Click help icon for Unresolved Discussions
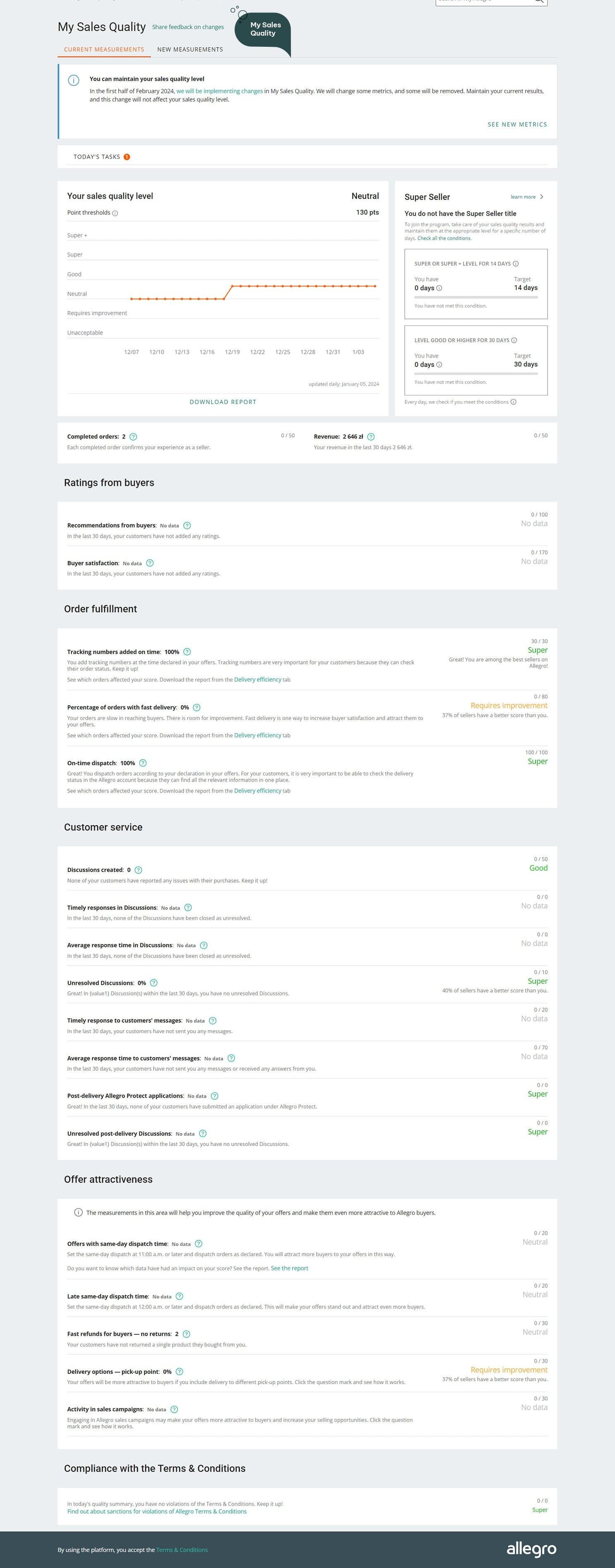The width and height of the screenshot is (615, 1568). [x=154, y=983]
